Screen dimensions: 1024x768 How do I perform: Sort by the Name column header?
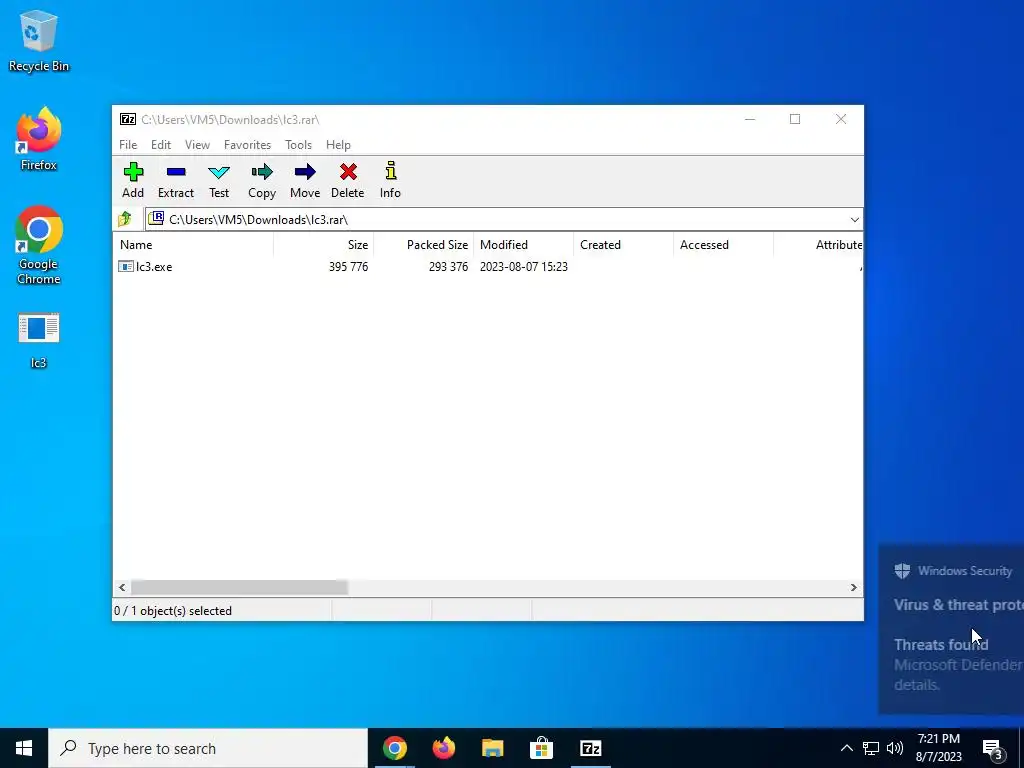(193, 245)
